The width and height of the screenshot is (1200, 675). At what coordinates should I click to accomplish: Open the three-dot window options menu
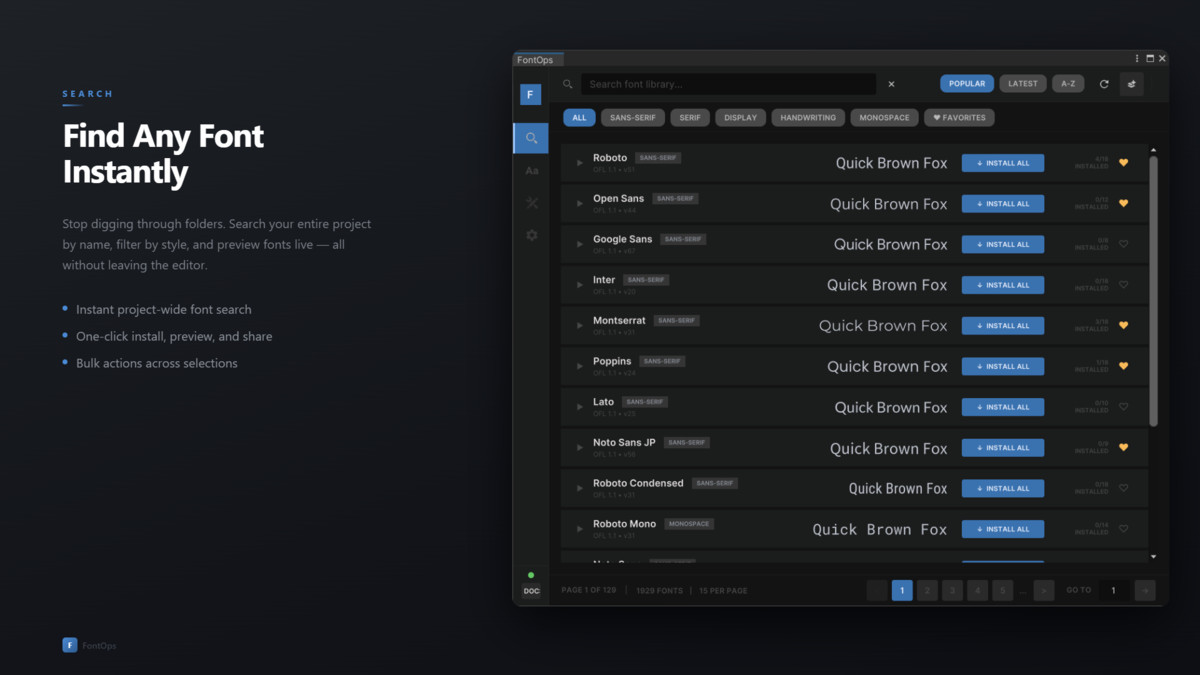click(1137, 59)
